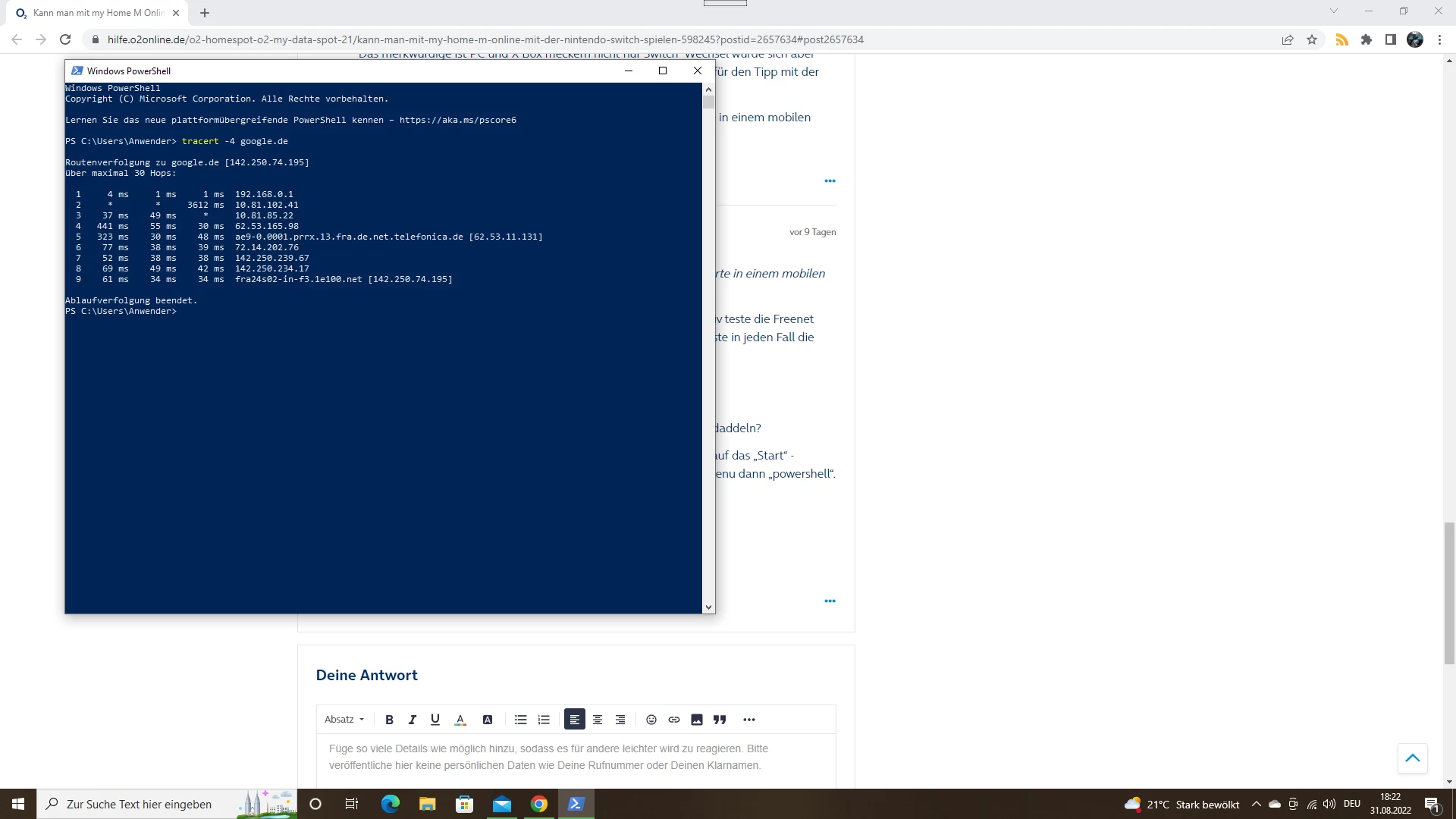This screenshot has width=1456, height=819.
Task: Click the scroll-to-top arrow button
Action: point(1412,758)
